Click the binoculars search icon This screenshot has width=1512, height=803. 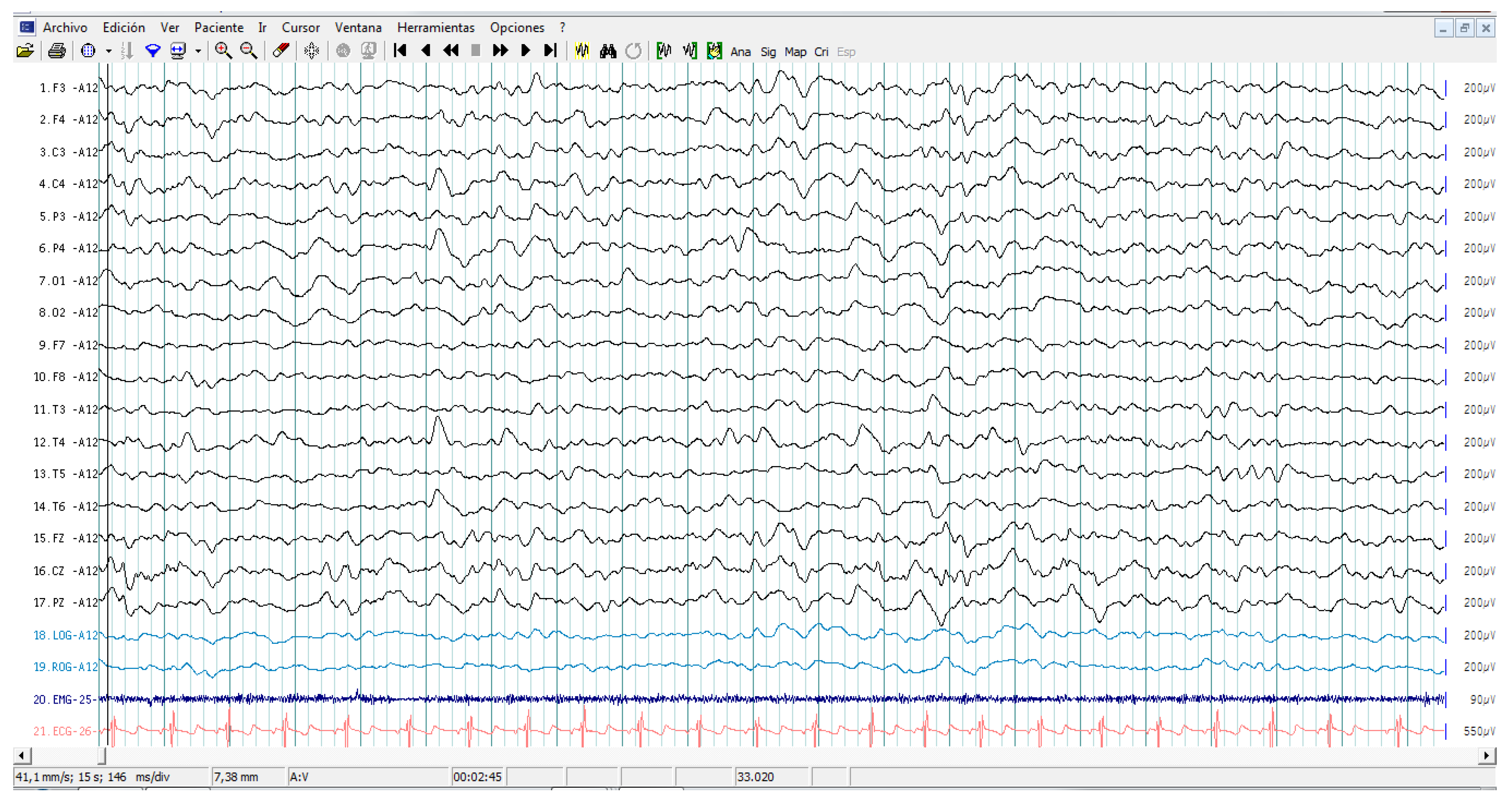pos(608,52)
